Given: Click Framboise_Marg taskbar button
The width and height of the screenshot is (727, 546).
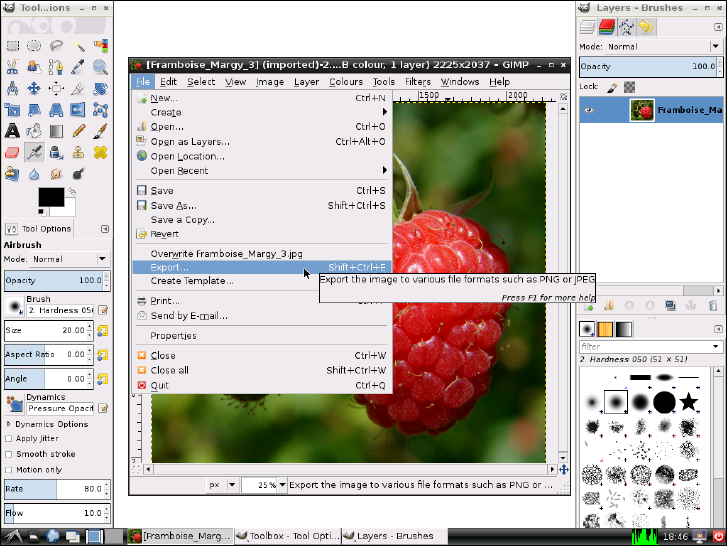Looking at the screenshot, I should [x=180, y=536].
